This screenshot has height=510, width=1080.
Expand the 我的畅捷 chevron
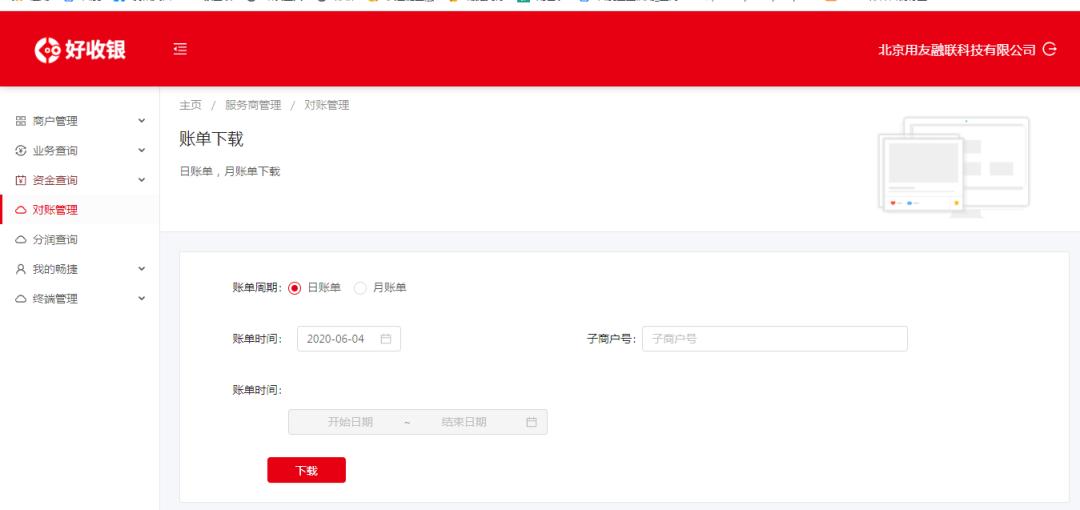[x=142, y=269]
